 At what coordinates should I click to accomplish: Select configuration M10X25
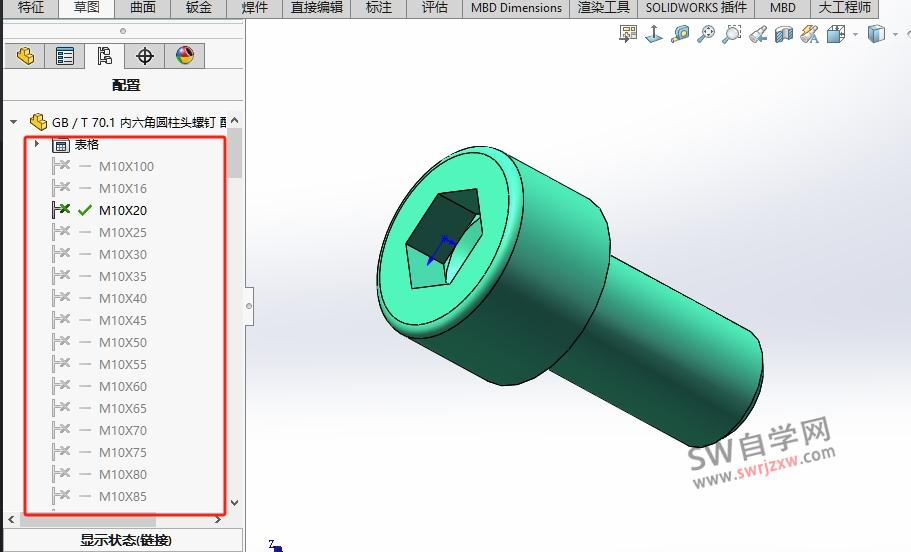pos(123,232)
